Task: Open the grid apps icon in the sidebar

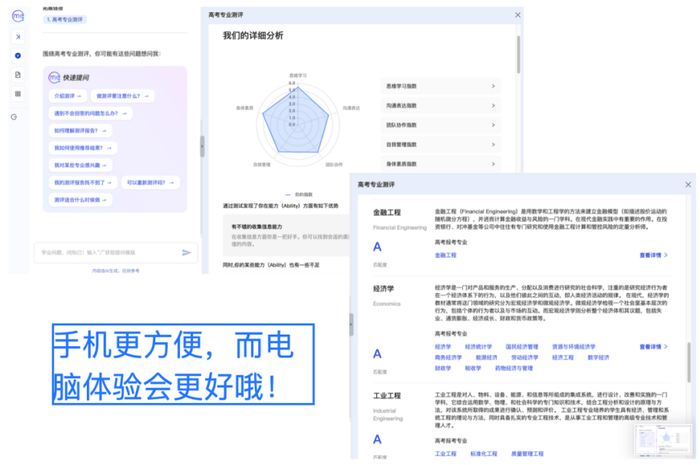Action: (x=18, y=94)
